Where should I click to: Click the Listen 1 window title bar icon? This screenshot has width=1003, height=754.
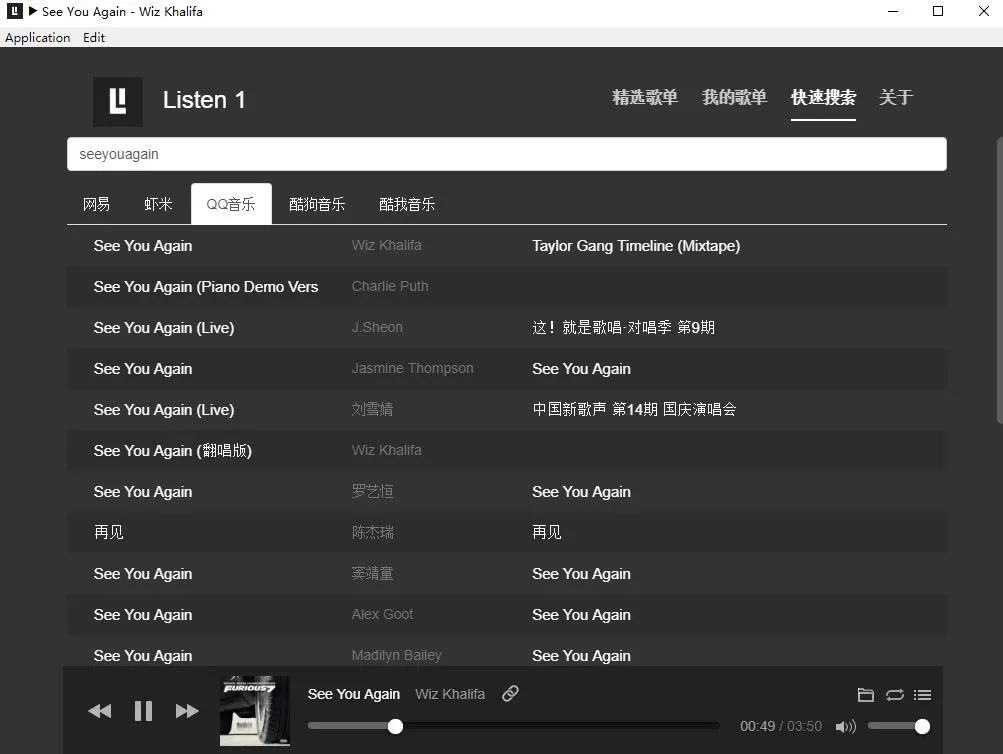[15, 11]
